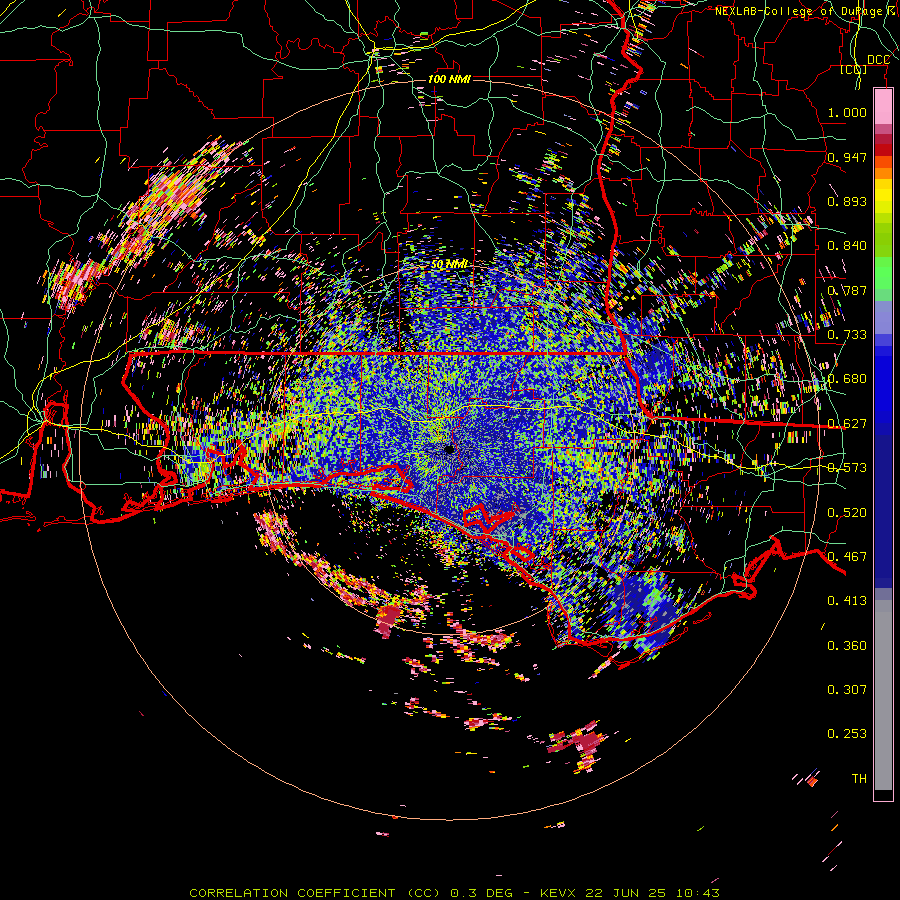Click the 0.680 color scale value
This screenshot has width=900, height=900.
(847, 379)
